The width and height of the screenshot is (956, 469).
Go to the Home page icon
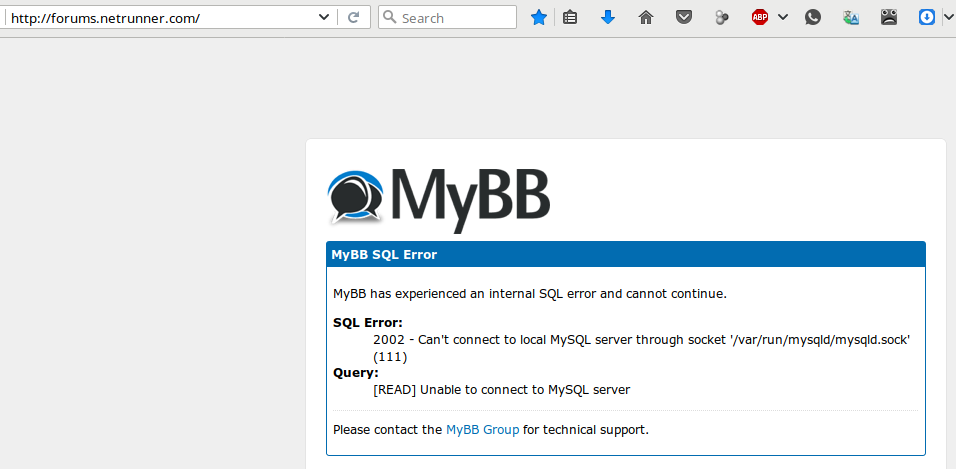point(645,18)
